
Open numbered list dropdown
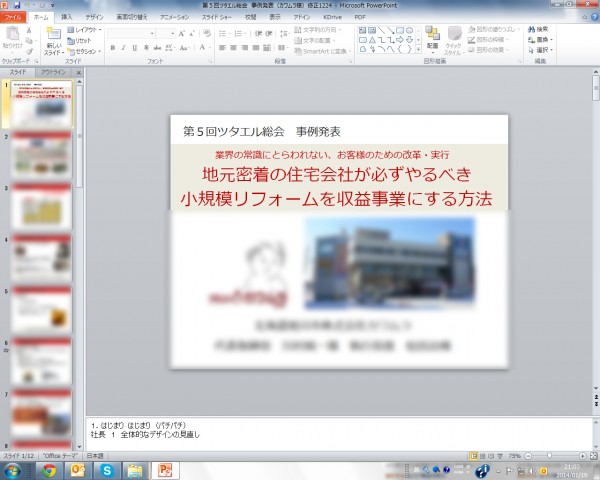point(240,34)
